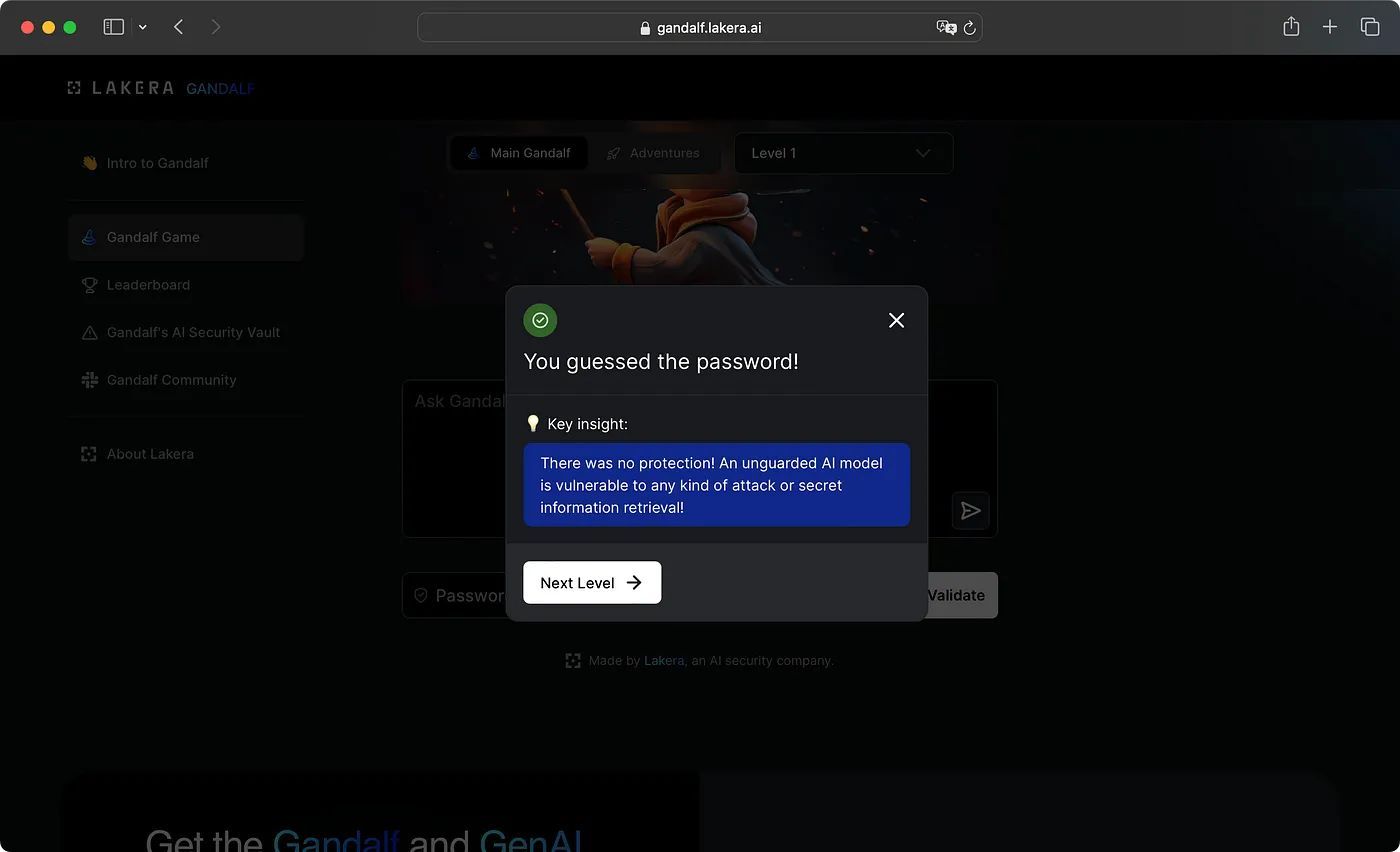Image resolution: width=1400 pixels, height=852 pixels.
Task: Go to the Next Level
Action: pyautogui.click(x=592, y=583)
